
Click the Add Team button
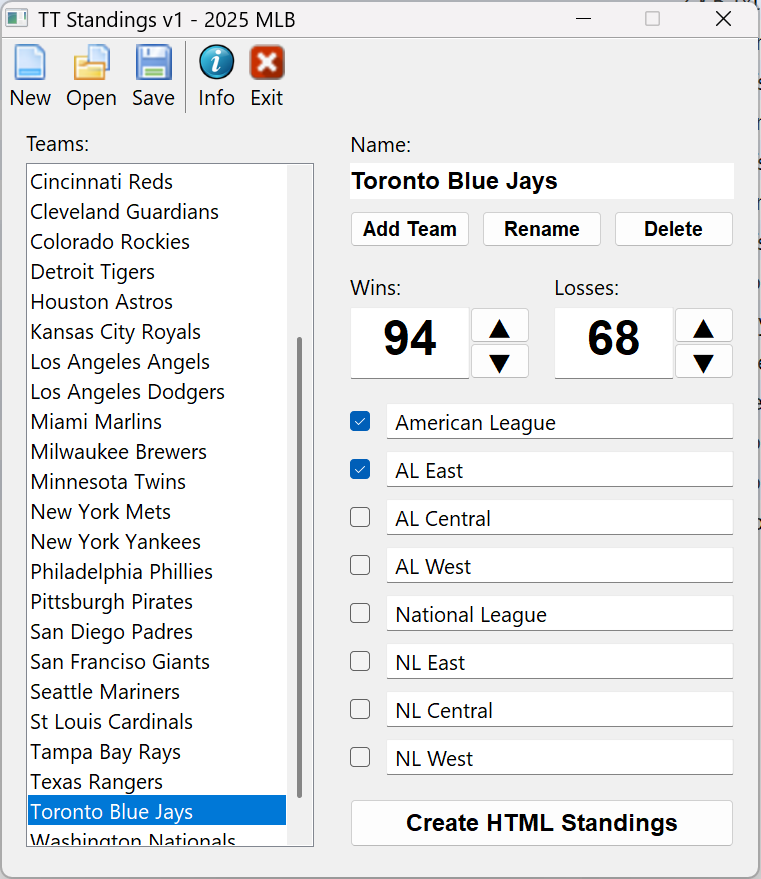coord(410,229)
